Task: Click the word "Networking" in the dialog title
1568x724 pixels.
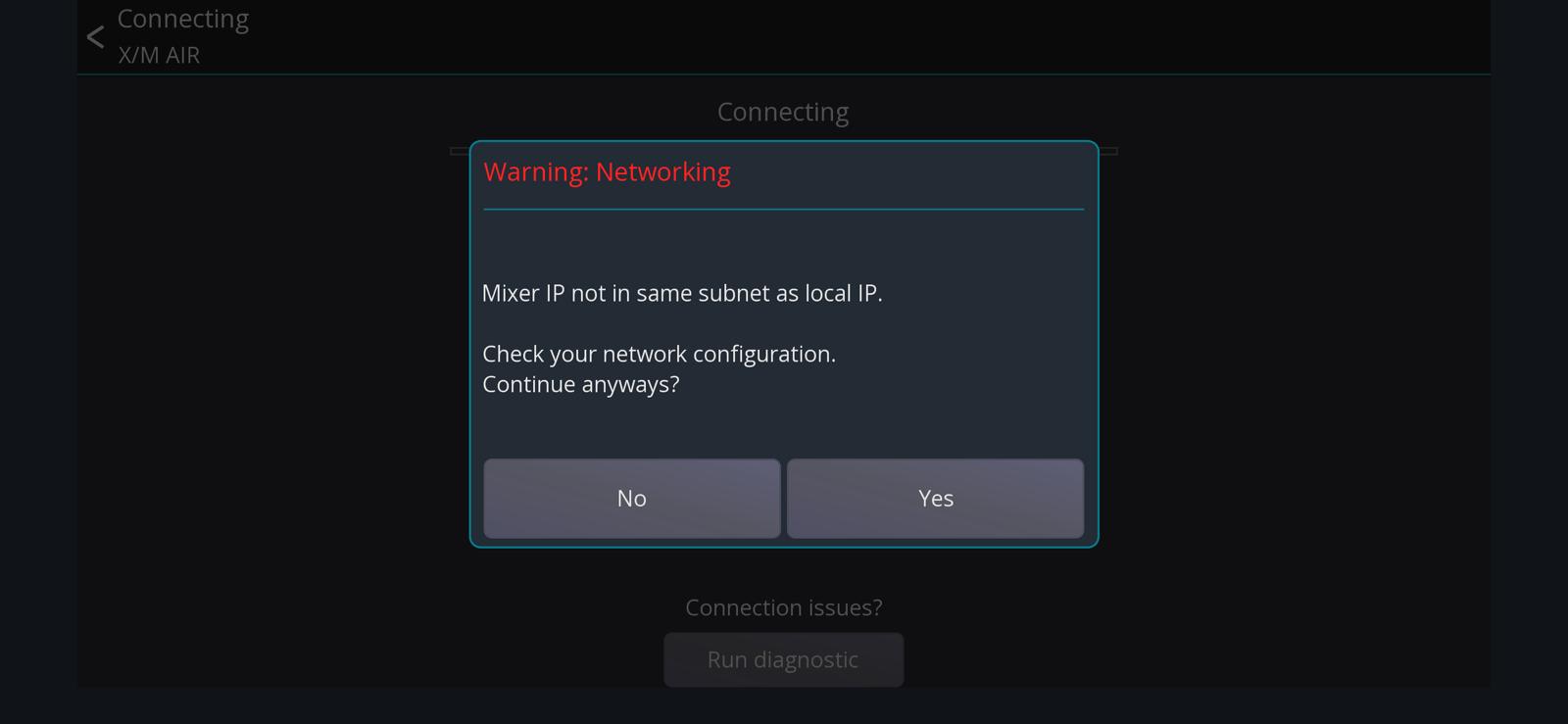Action: tap(663, 171)
